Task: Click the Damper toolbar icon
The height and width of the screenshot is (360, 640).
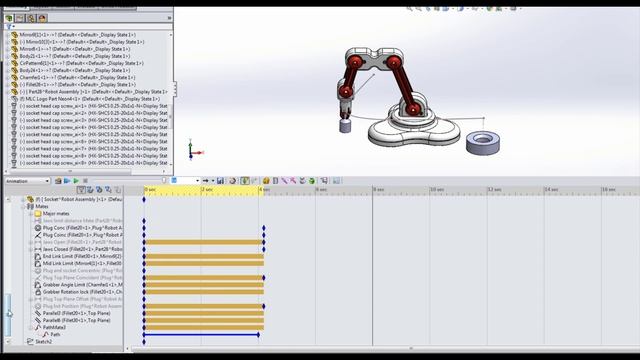Action: click(284, 180)
